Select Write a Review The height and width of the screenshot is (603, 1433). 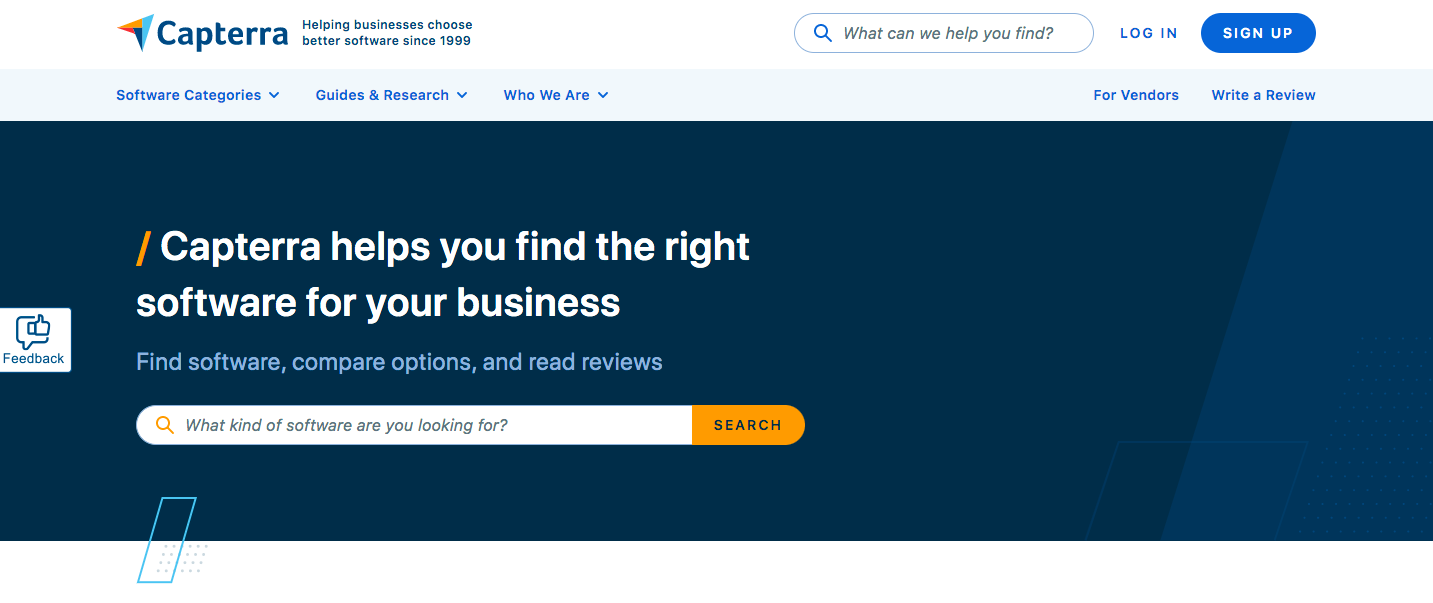tap(1263, 95)
